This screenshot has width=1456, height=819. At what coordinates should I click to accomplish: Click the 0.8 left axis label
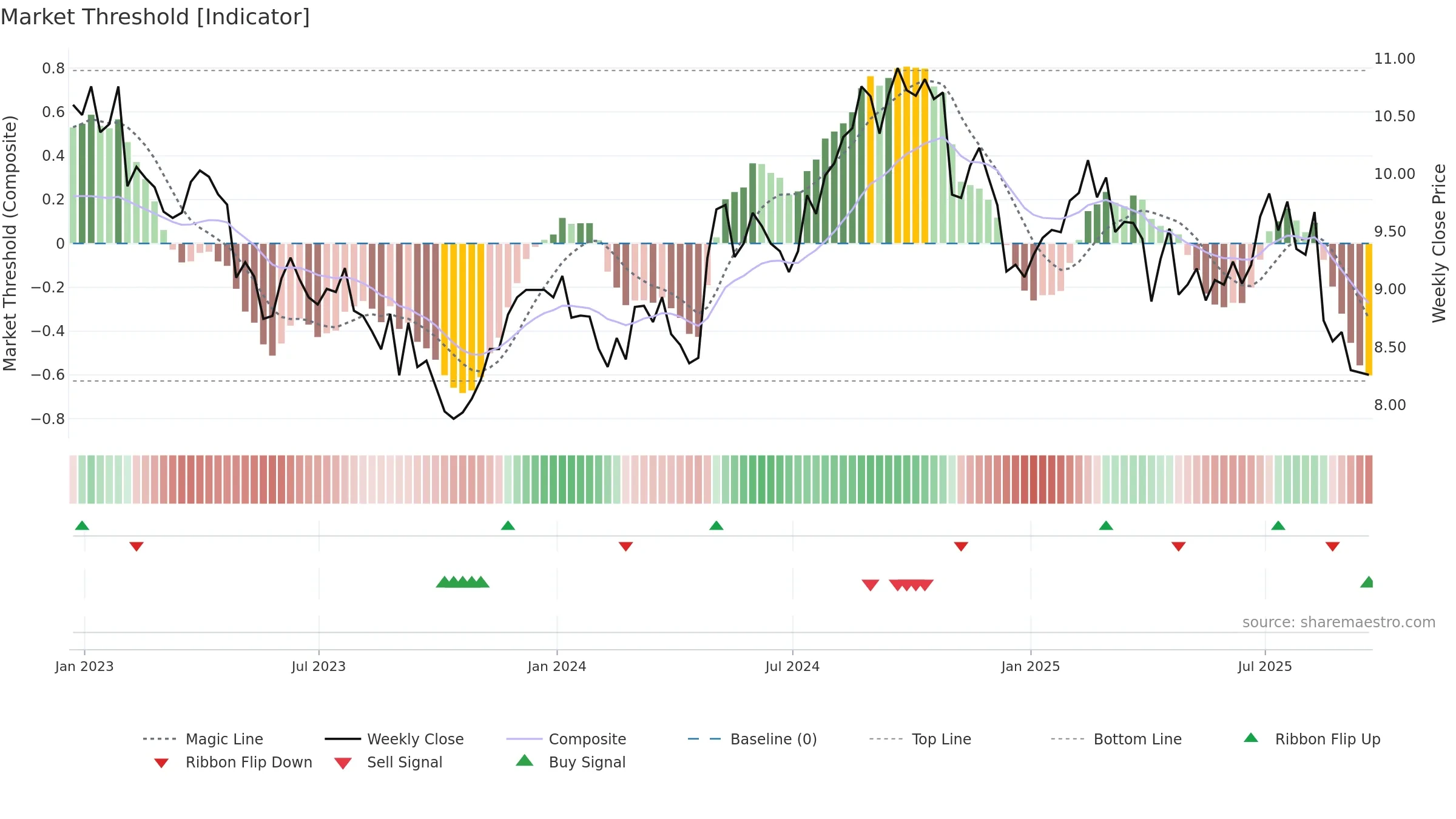click(x=53, y=69)
